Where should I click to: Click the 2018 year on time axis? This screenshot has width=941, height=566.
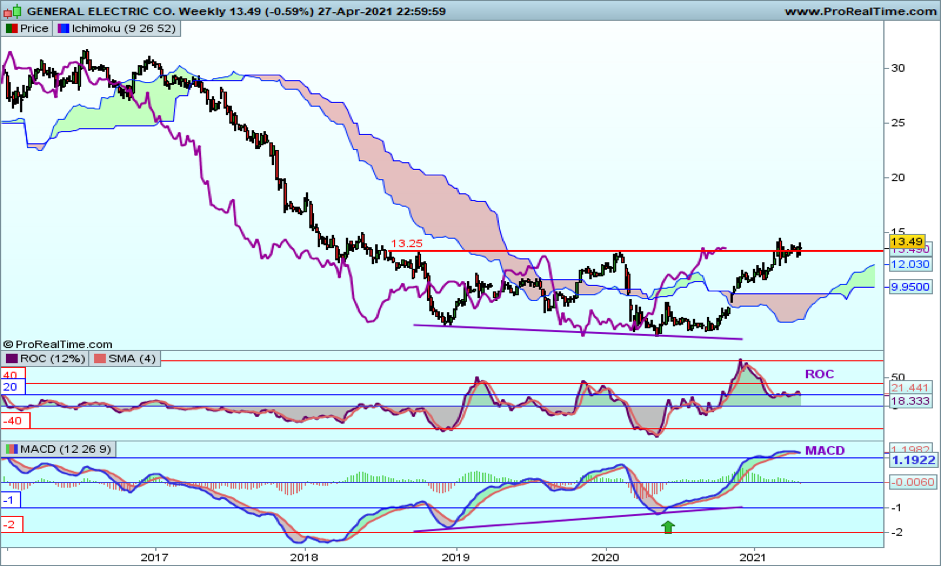304,557
